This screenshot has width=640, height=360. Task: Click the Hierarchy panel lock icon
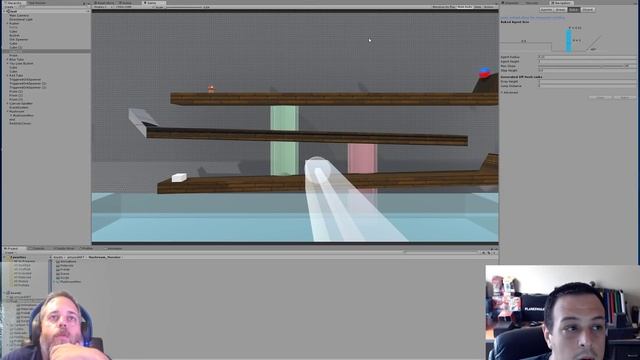pyautogui.click(x=84, y=4)
